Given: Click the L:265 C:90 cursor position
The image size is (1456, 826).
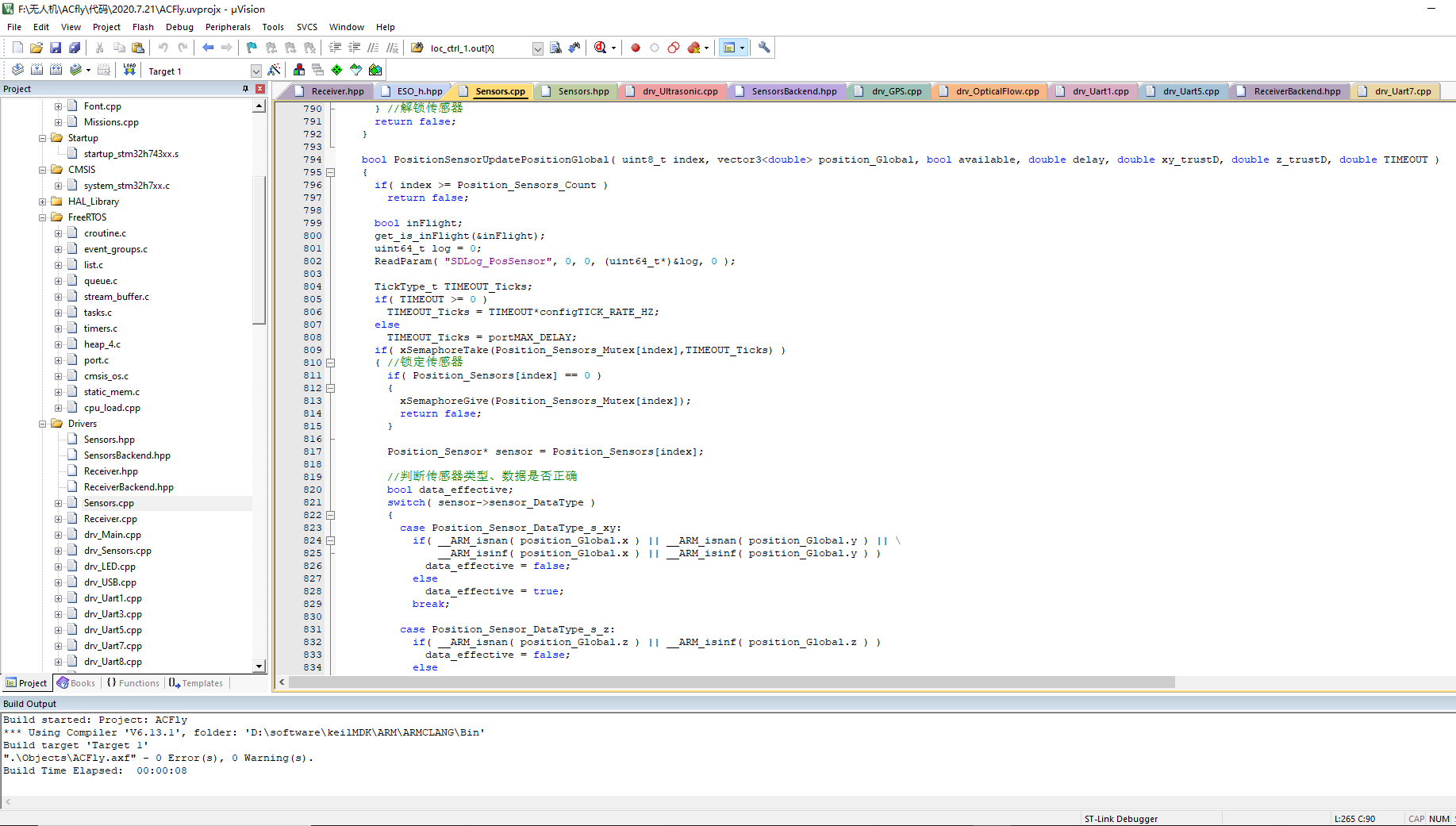Looking at the screenshot, I should pyautogui.click(x=1354, y=819).
